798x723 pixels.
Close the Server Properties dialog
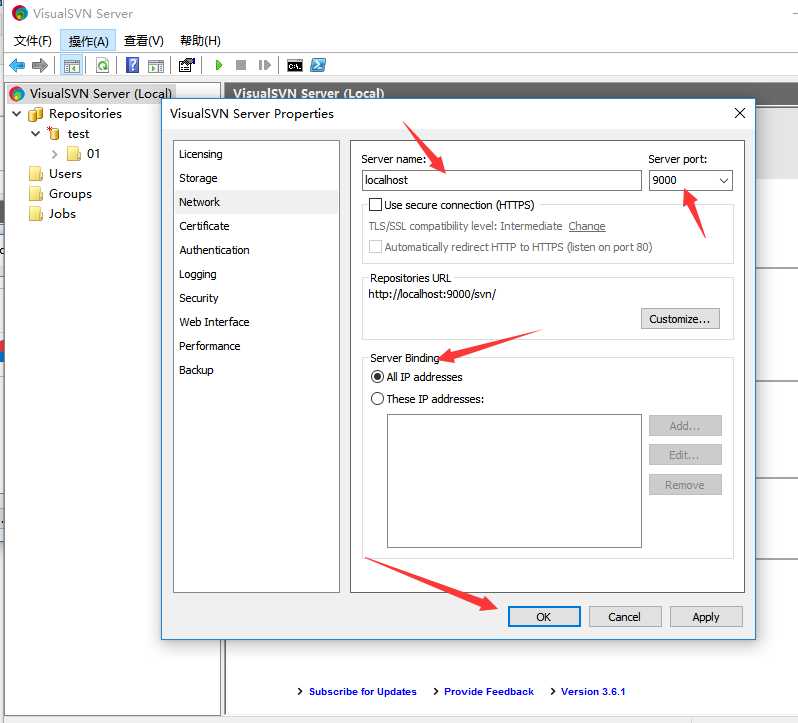740,113
